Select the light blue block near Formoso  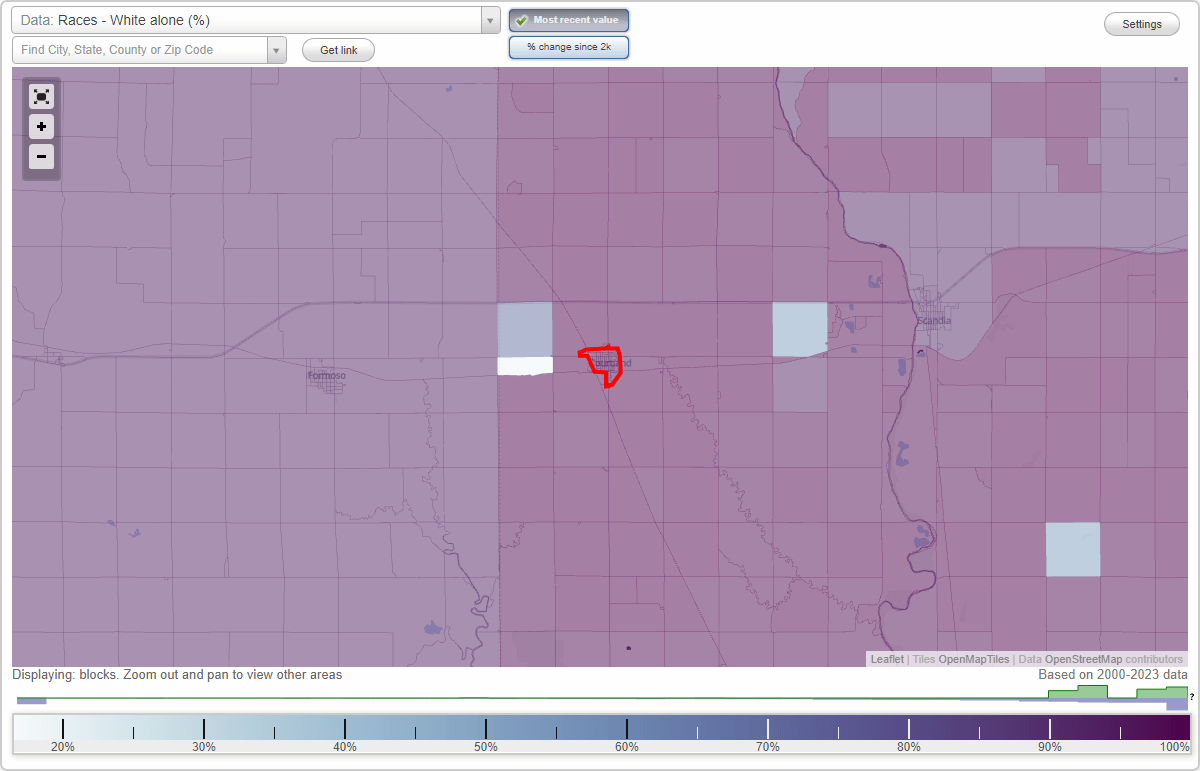(524, 330)
